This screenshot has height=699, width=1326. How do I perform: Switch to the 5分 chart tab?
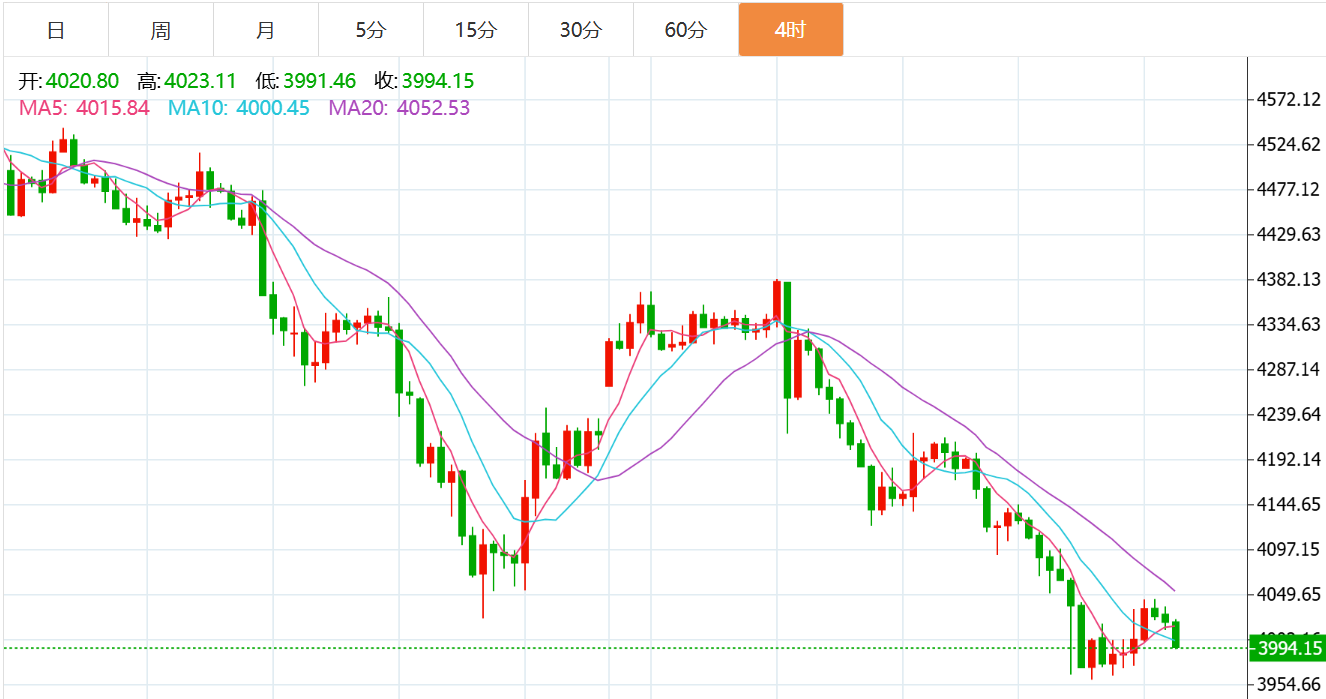coord(371,30)
